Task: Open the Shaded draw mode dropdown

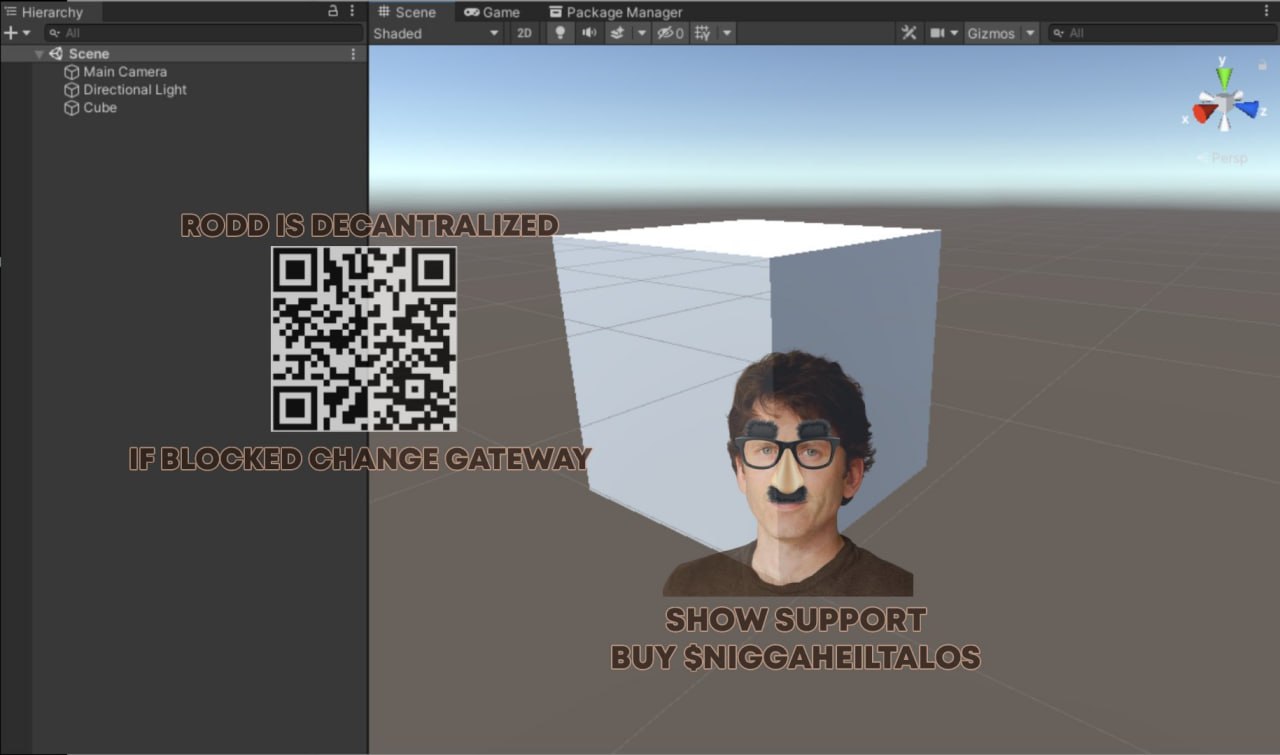Action: tap(436, 33)
